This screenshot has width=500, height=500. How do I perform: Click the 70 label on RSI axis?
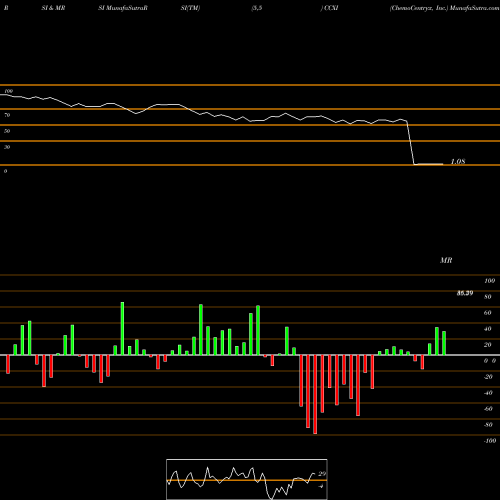7,115
